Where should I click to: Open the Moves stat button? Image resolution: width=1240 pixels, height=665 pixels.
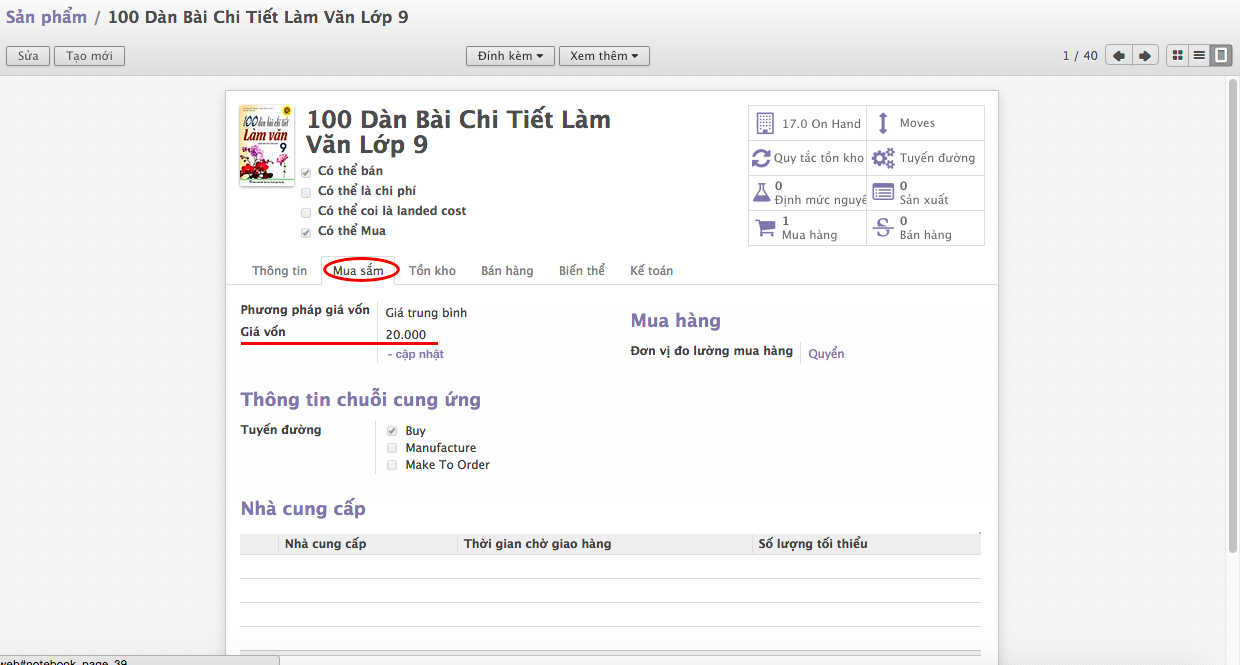point(925,123)
